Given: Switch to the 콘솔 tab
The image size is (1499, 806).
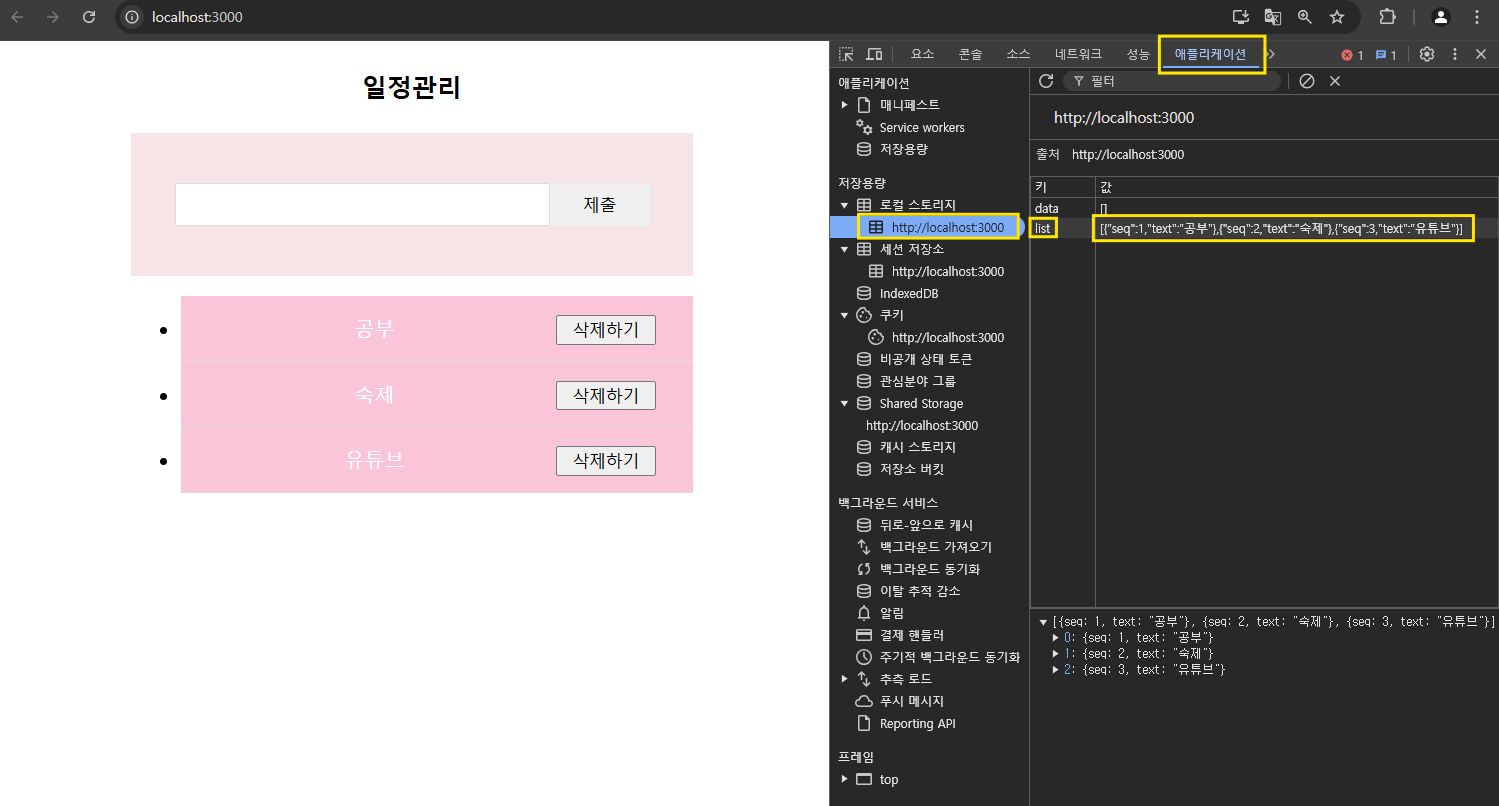Looking at the screenshot, I should tap(970, 54).
